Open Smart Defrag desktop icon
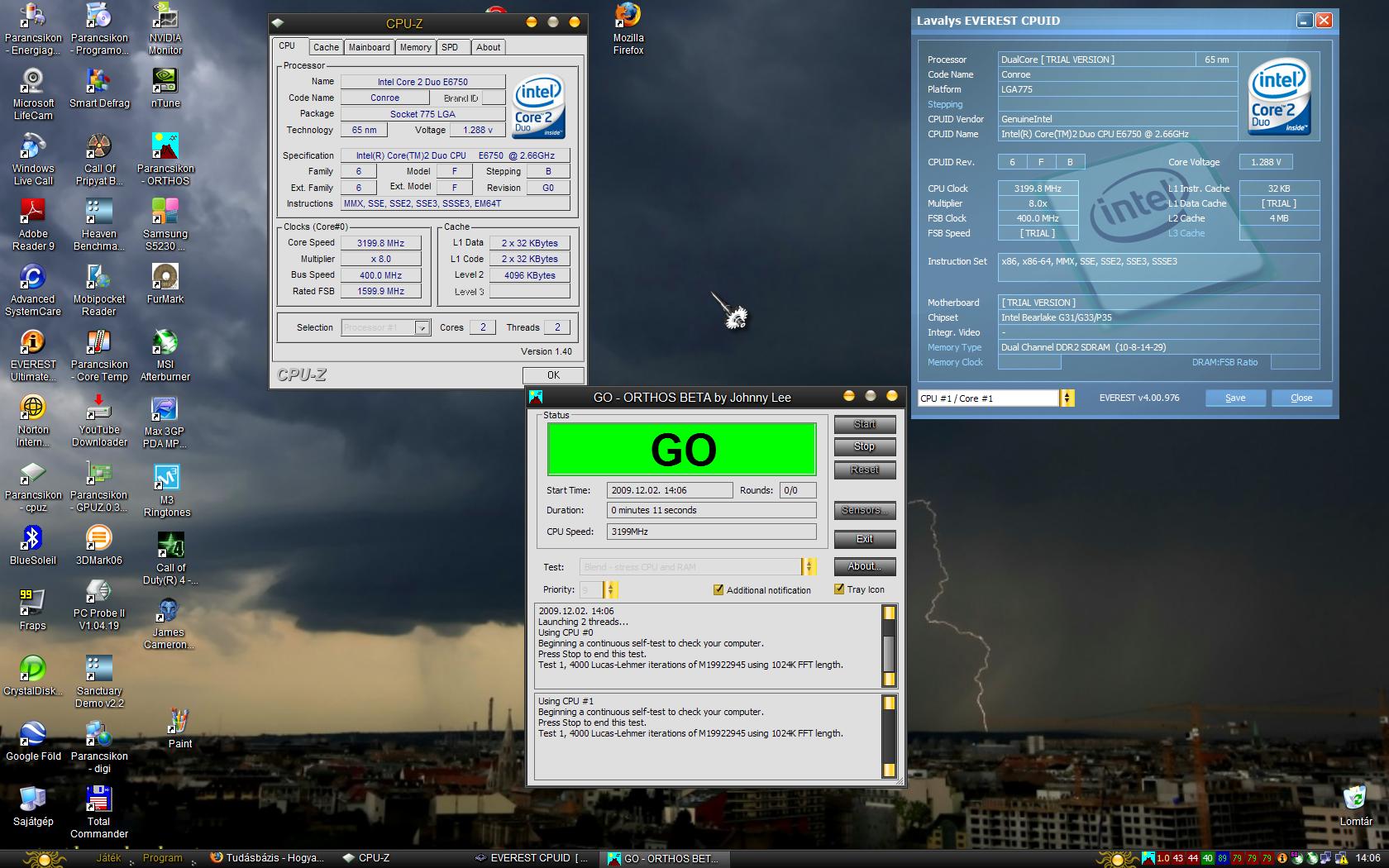Viewport: 1389px width, 868px height. pyautogui.click(x=99, y=88)
